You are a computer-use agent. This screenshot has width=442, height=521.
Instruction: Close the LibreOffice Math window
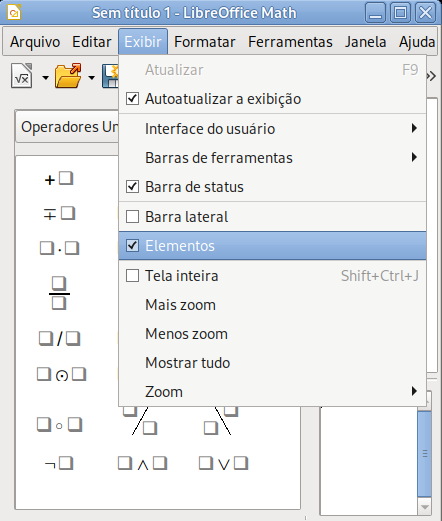(x=425, y=13)
